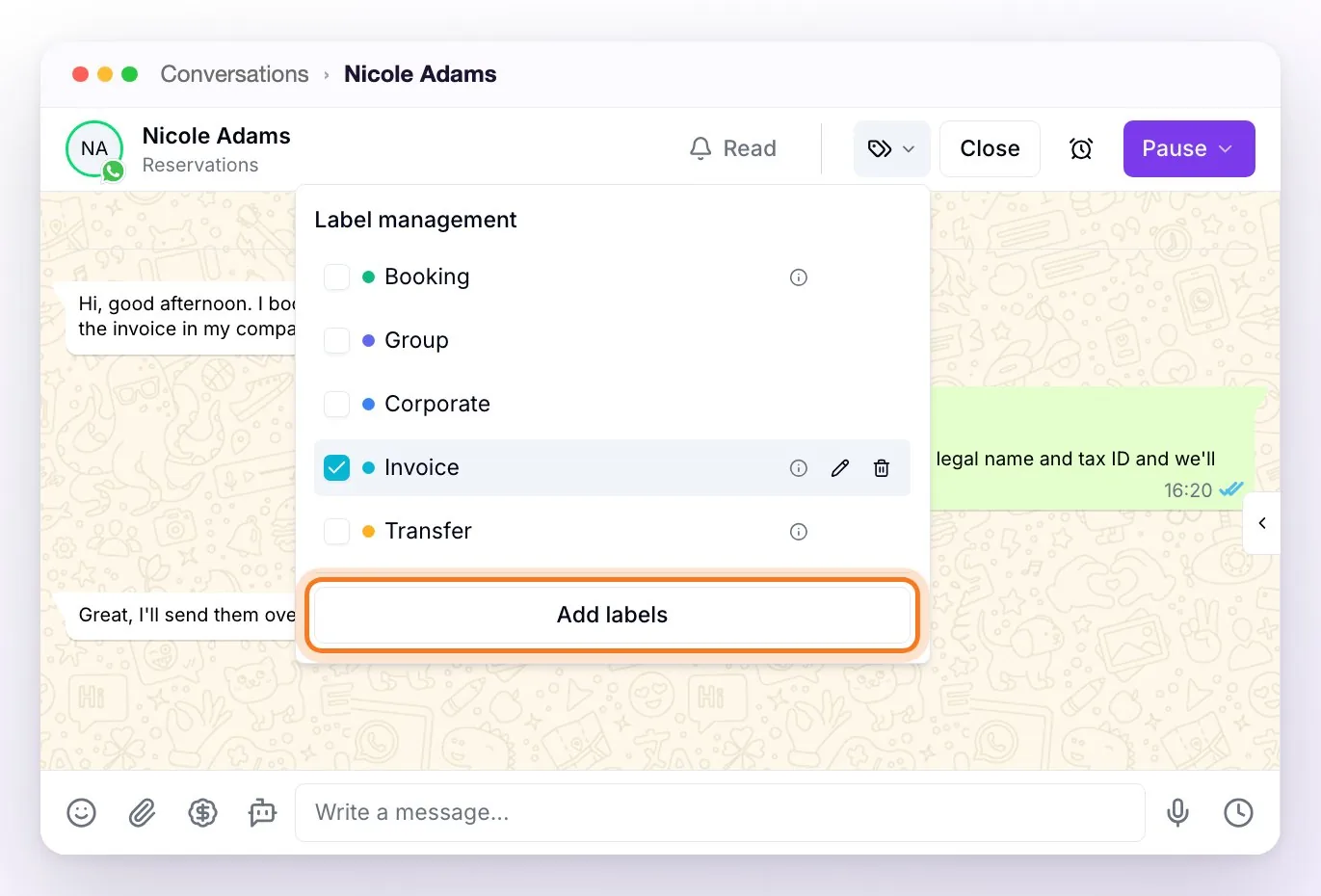Click the Nicole Adams breadcrumb title
The image size is (1321, 896).
pyautogui.click(x=420, y=74)
